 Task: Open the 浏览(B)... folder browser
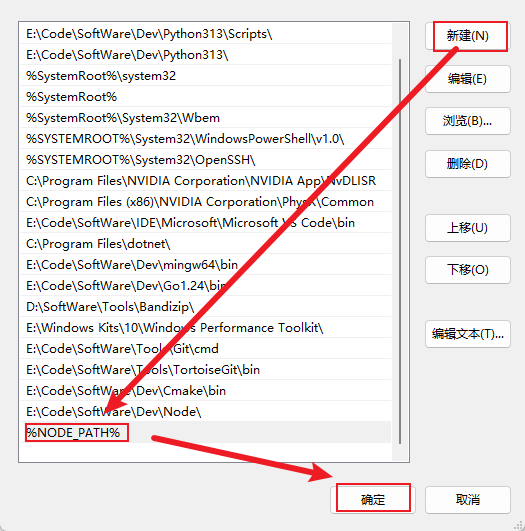(x=467, y=121)
